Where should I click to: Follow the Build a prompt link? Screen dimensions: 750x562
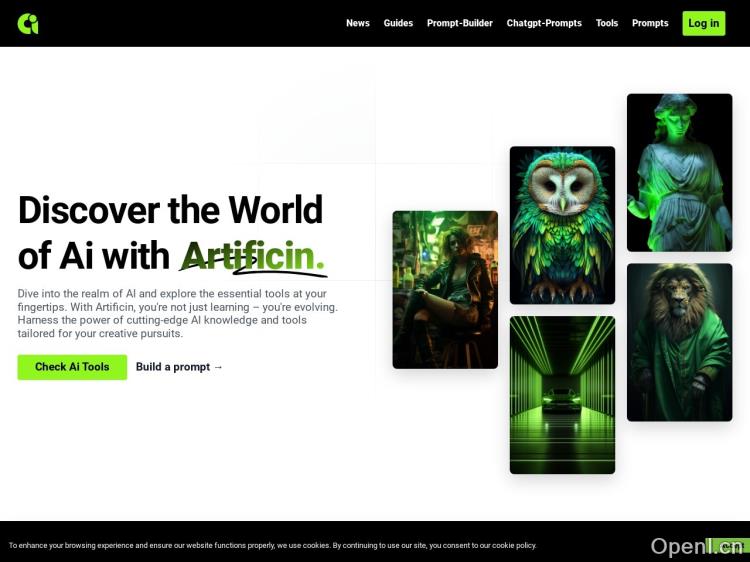[179, 367]
